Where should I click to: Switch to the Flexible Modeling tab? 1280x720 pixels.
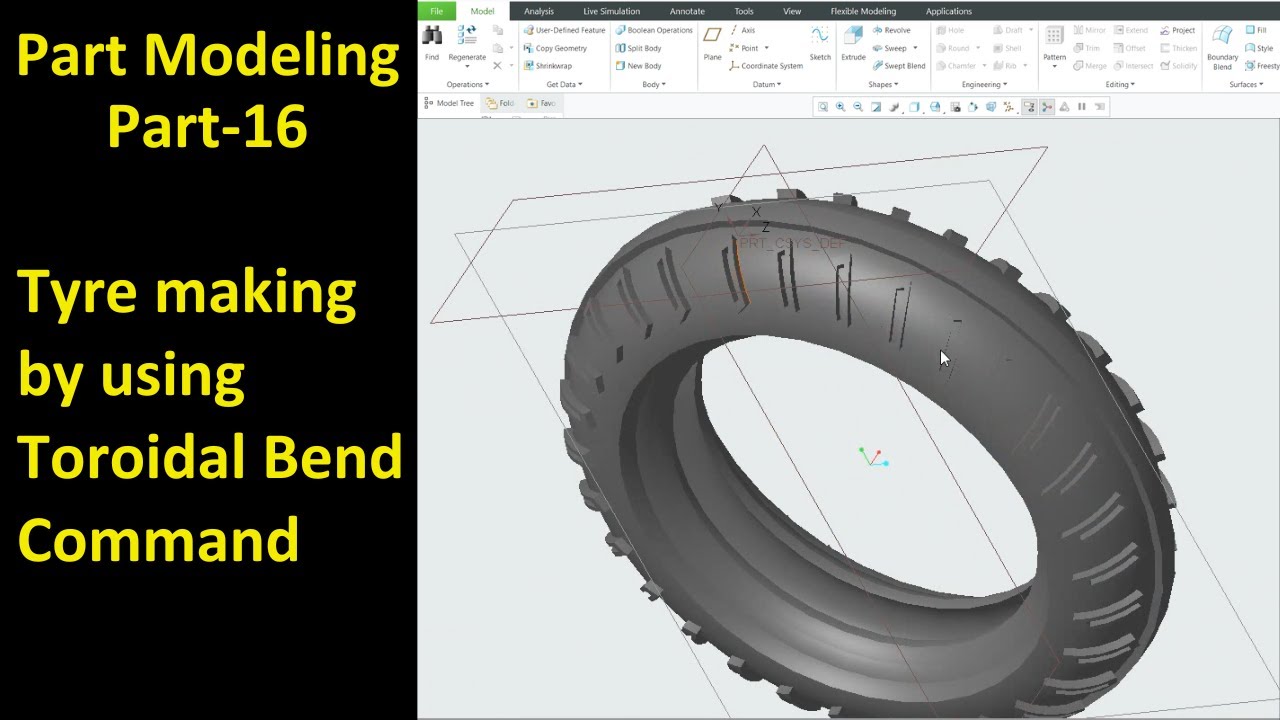tap(863, 11)
